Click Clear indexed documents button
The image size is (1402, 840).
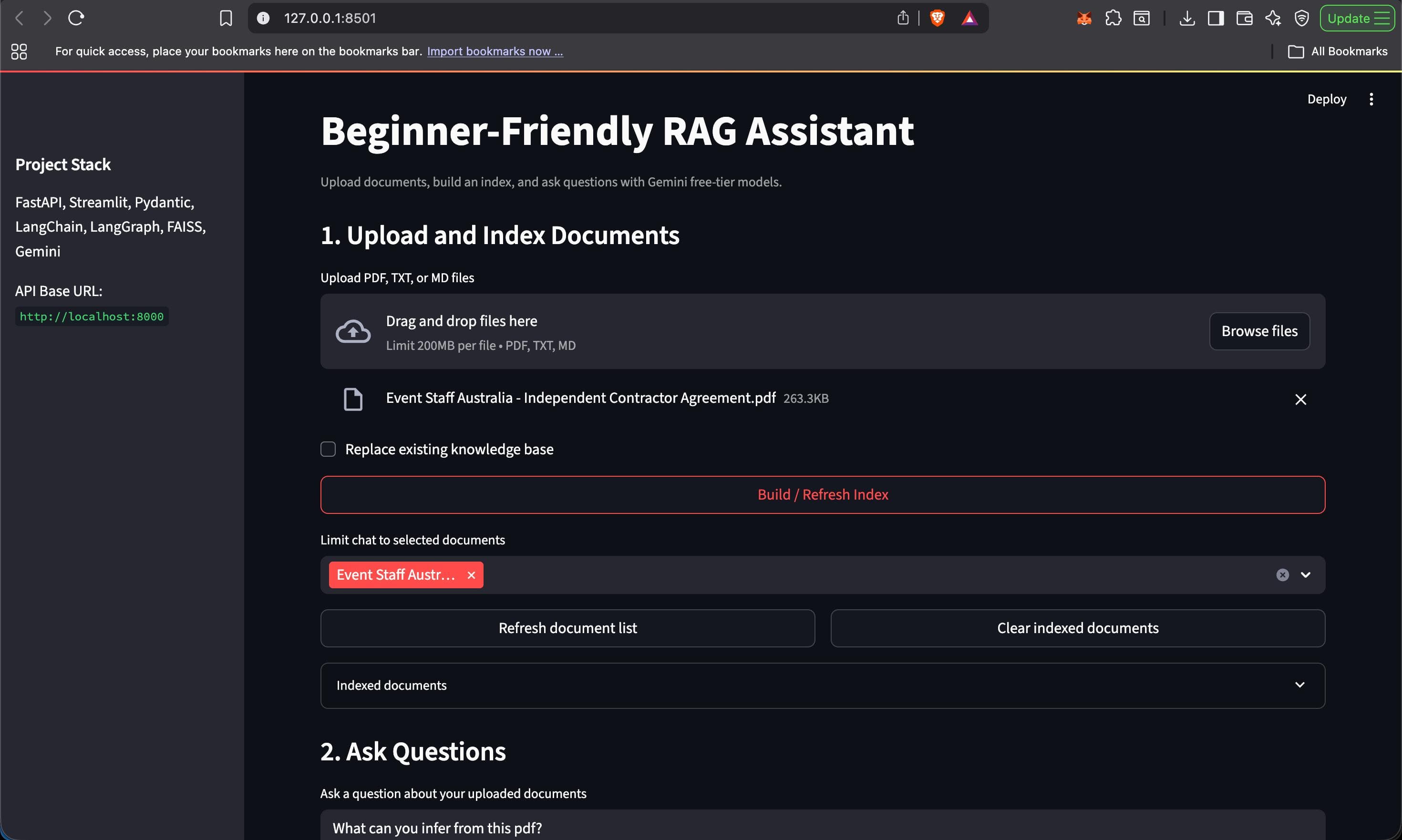[x=1078, y=628]
